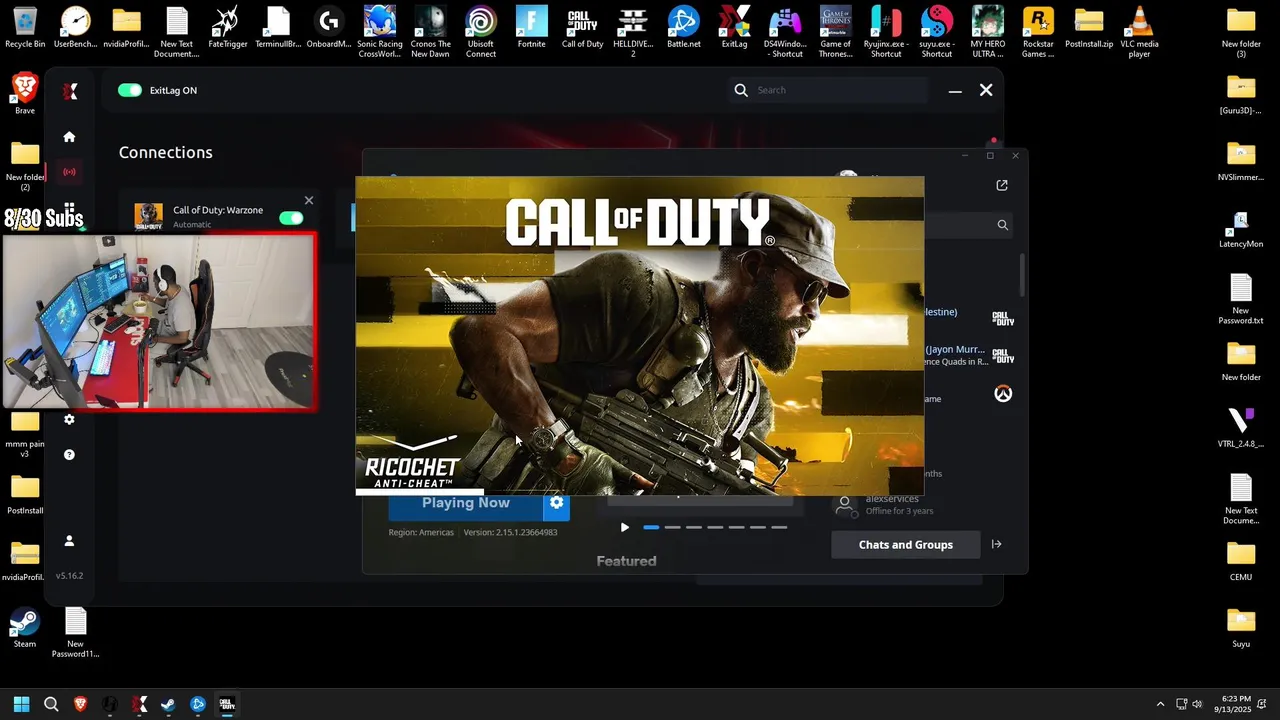Select the CEMU desktop folder
The image size is (1280, 720).
click(x=1241, y=562)
